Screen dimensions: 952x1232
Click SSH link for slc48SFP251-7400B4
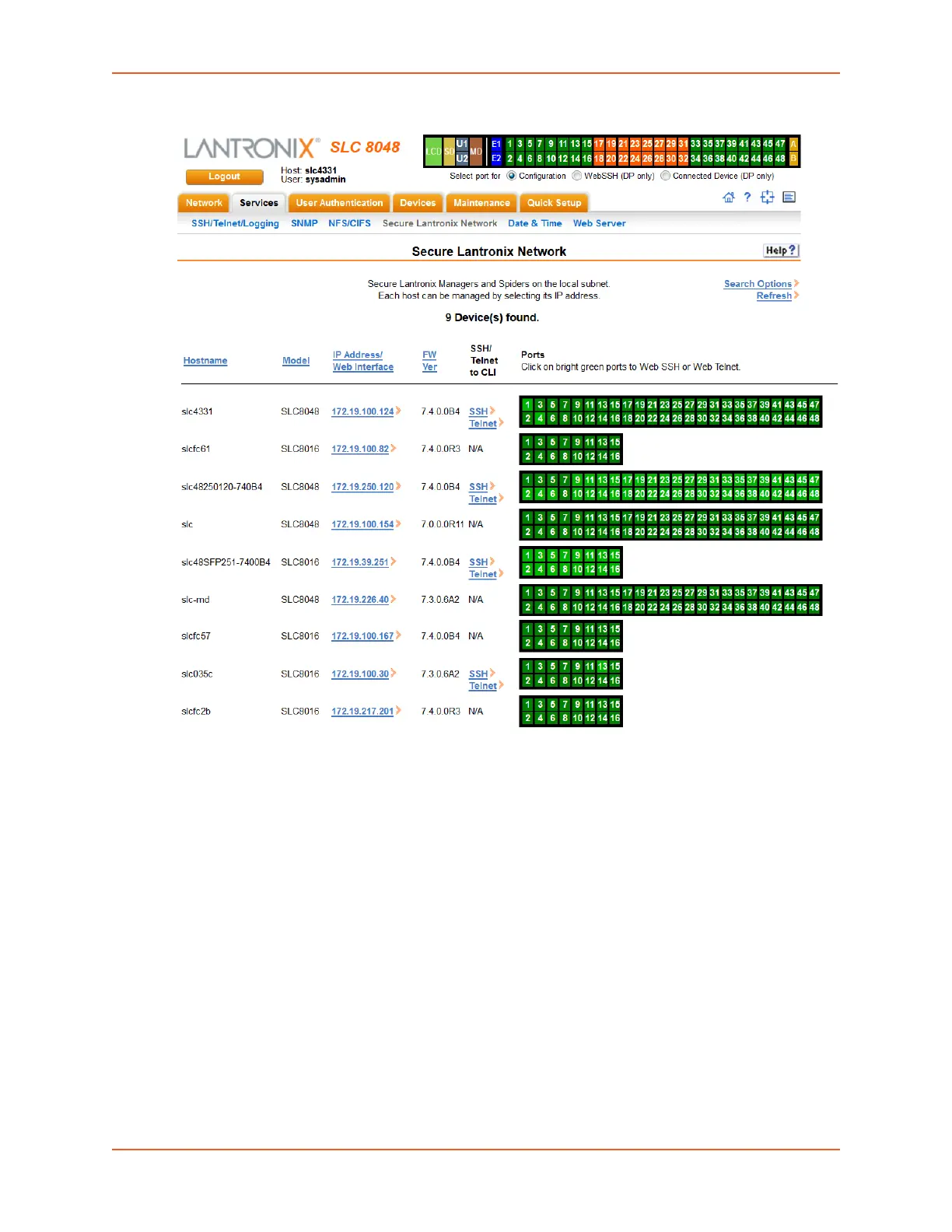tap(478, 562)
